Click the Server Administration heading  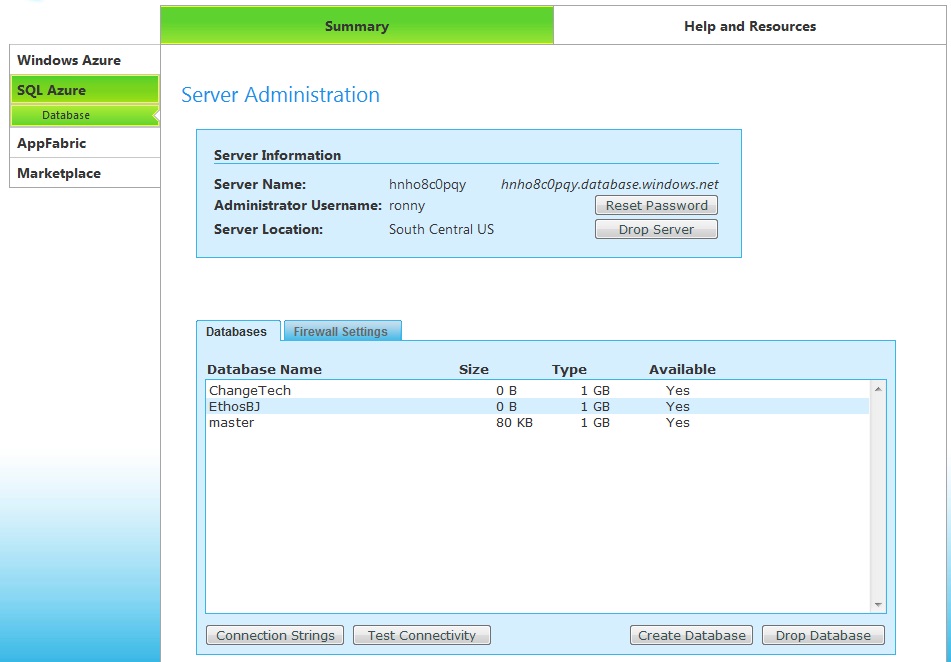pos(280,95)
